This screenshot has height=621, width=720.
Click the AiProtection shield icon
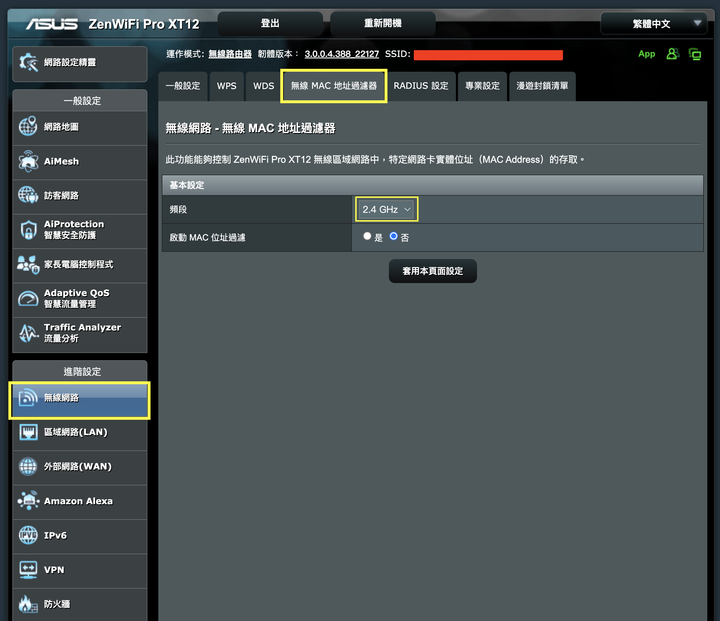28,230
